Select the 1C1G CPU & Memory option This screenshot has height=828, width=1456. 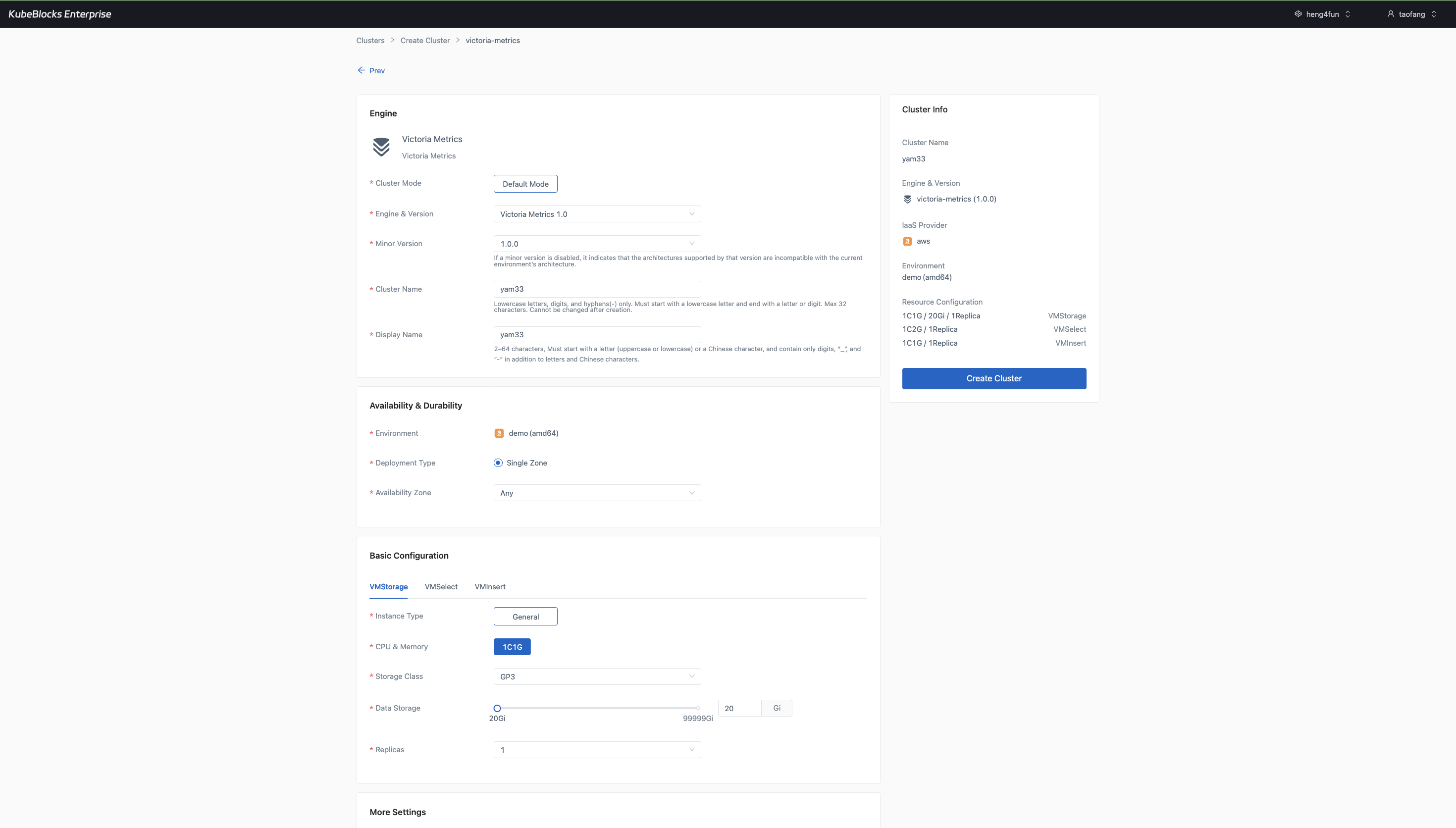point(512,647)
